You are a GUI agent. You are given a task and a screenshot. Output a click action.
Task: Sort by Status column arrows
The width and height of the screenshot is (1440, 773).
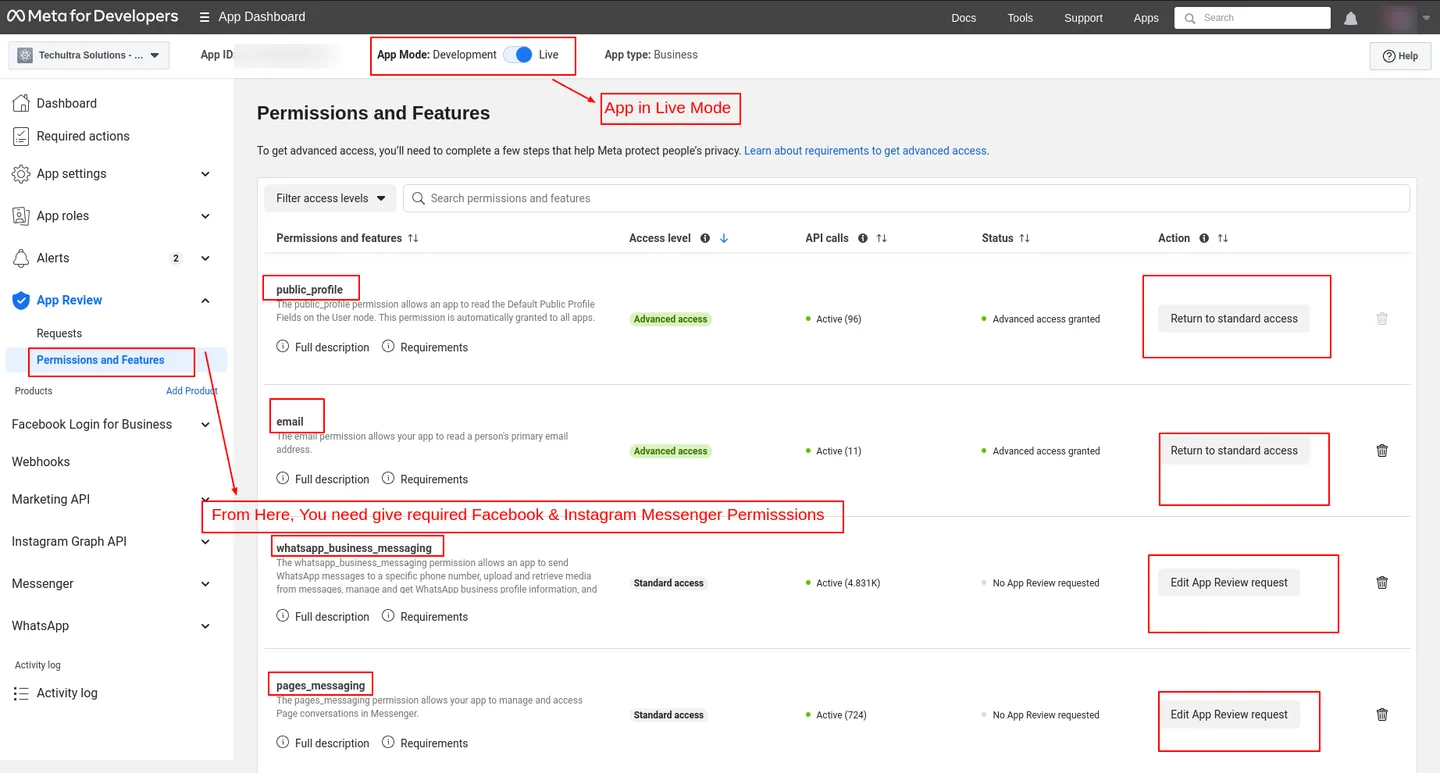(1024, 238)
